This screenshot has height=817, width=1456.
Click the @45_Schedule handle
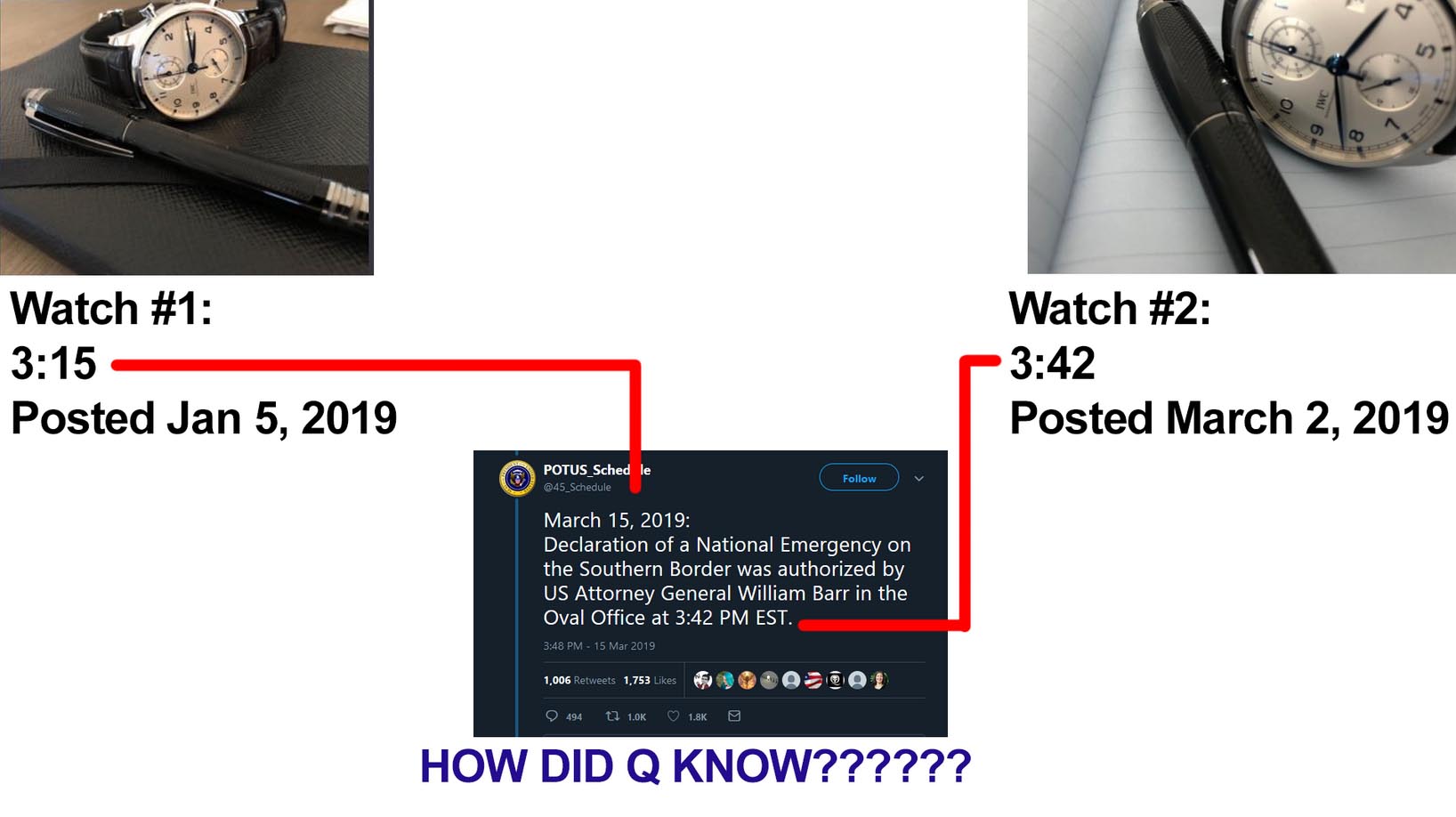tap(578, 487)
